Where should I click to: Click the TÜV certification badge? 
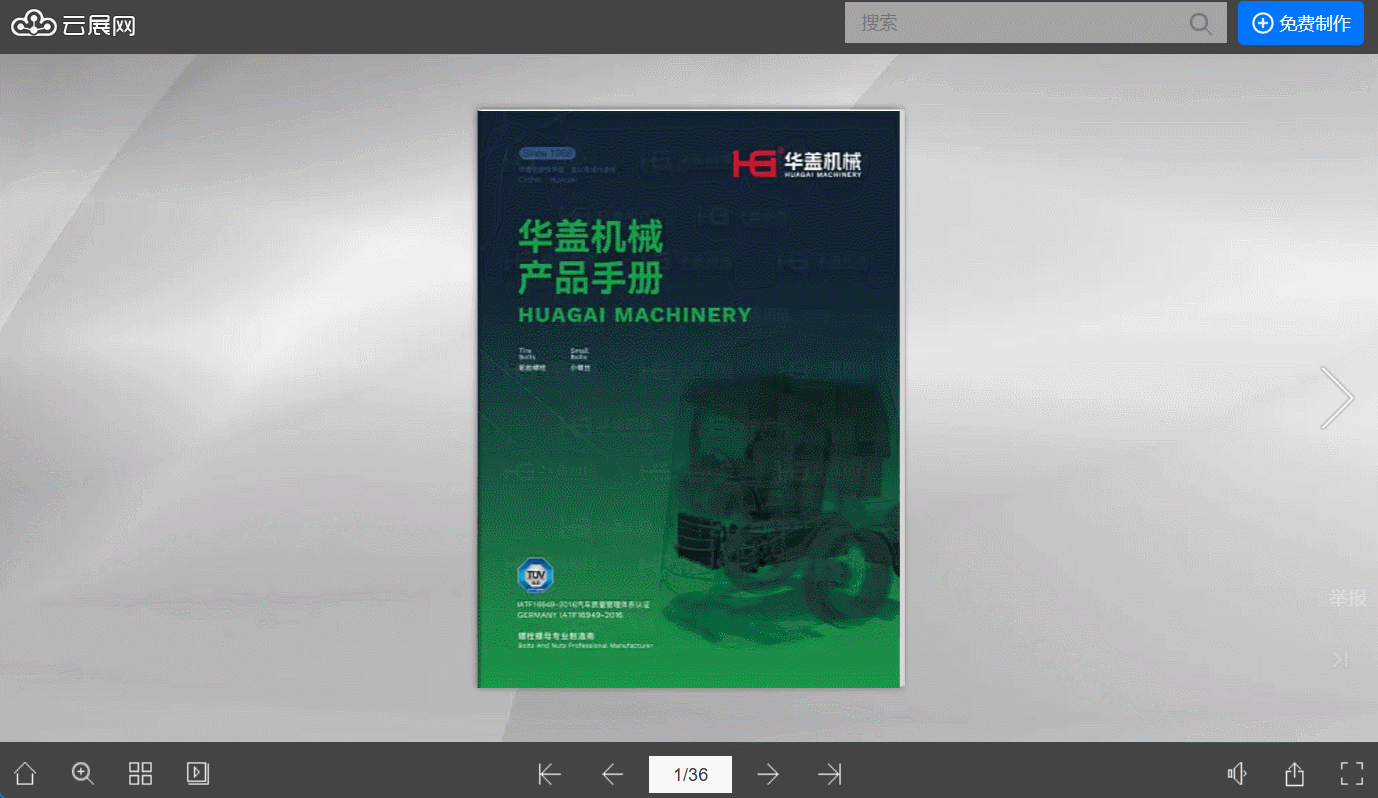pyautogui.click(x=535, y=576)
